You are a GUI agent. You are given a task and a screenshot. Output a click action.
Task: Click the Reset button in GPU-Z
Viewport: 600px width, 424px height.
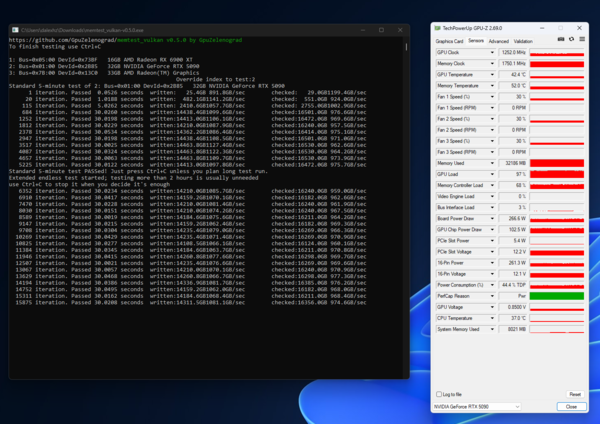click(575, 394)
